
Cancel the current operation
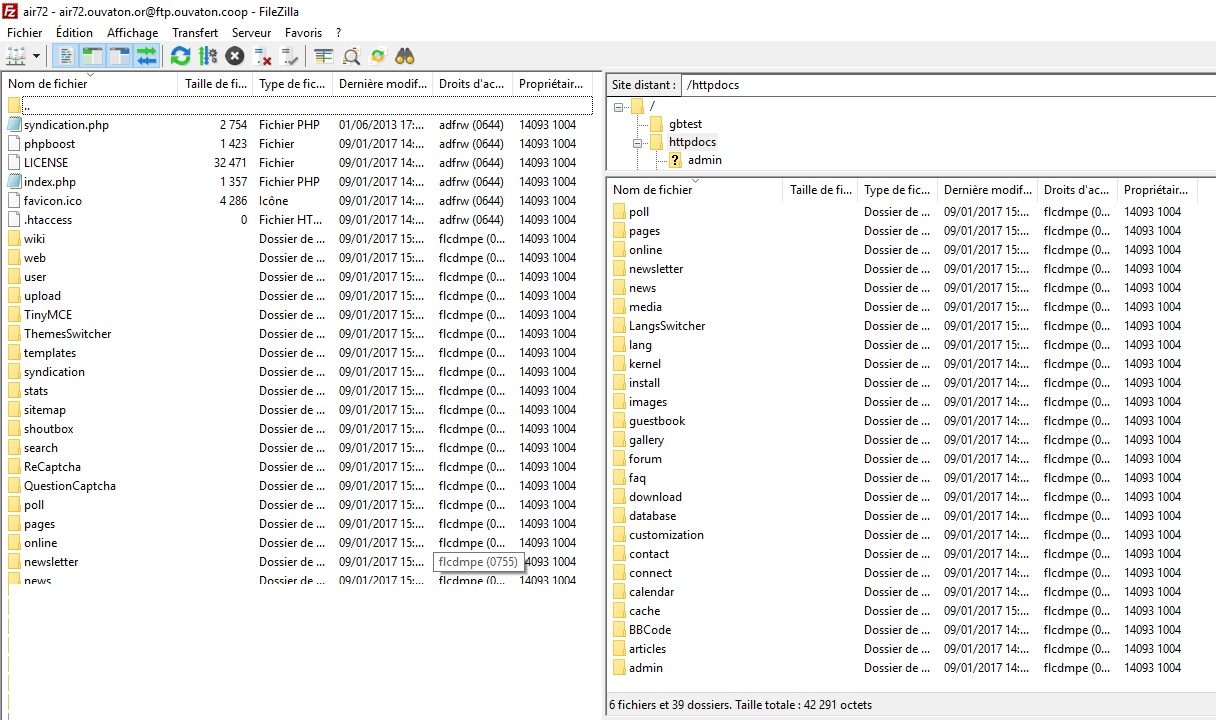235,56
